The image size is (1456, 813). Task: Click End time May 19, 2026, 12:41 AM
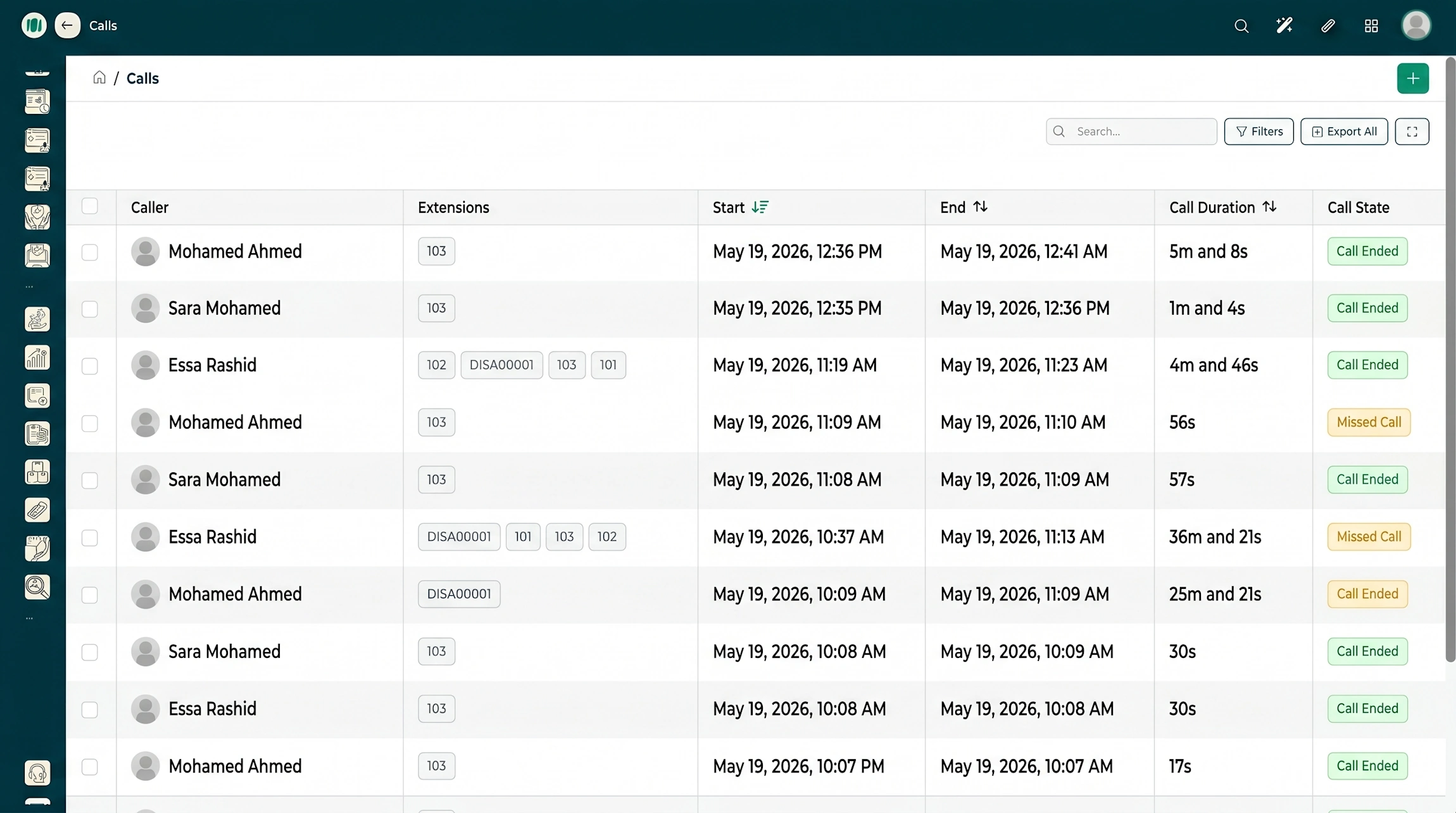click(x=1024, y=251)
